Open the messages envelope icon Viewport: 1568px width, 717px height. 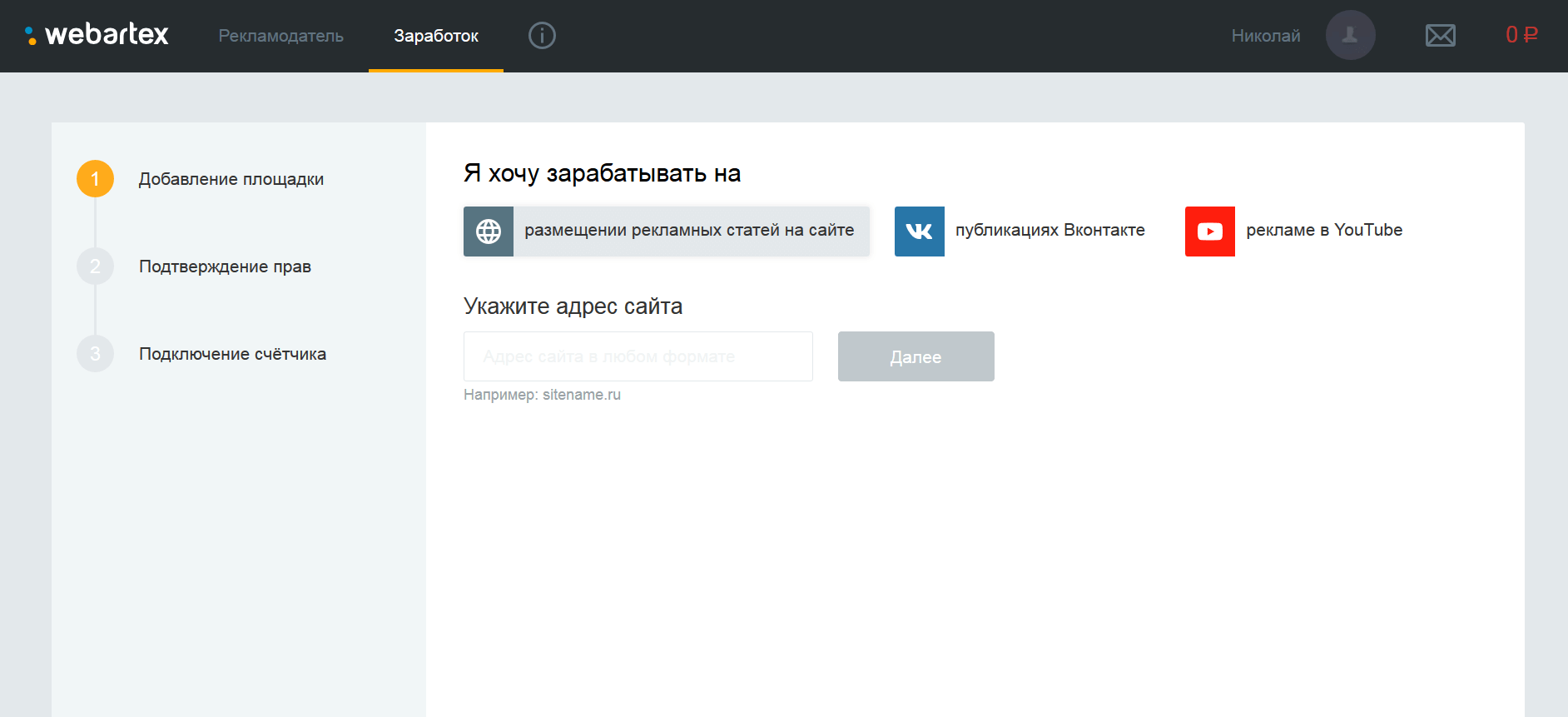pos(1440,36)
